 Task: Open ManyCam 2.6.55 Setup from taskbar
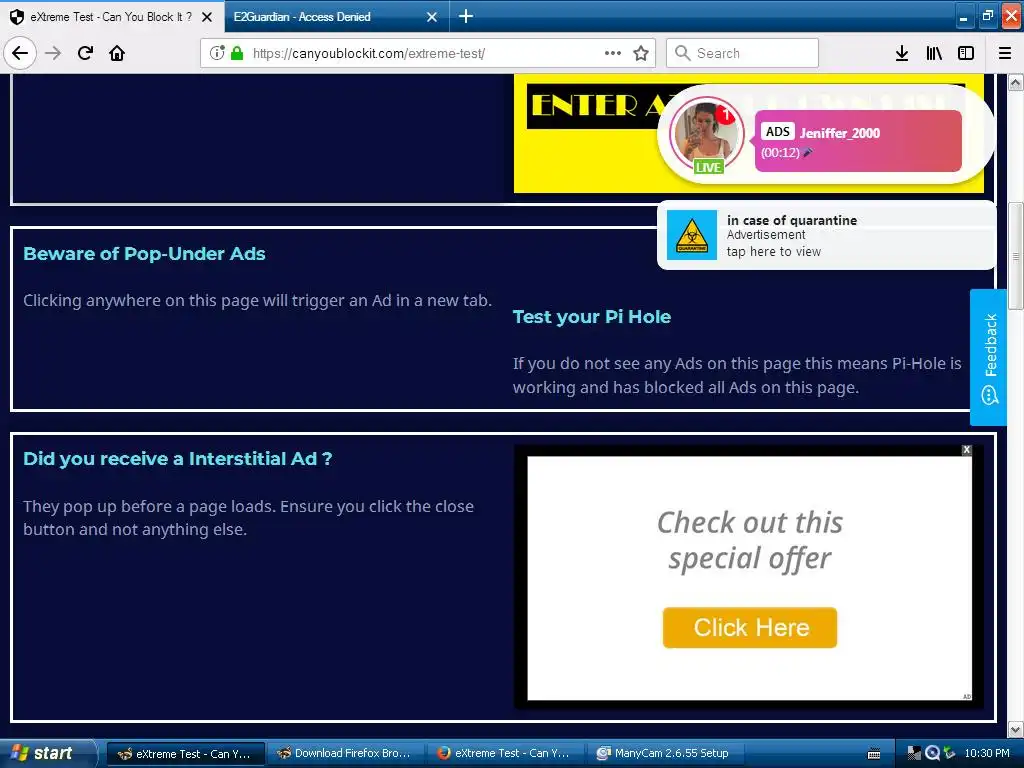[666, 754]
